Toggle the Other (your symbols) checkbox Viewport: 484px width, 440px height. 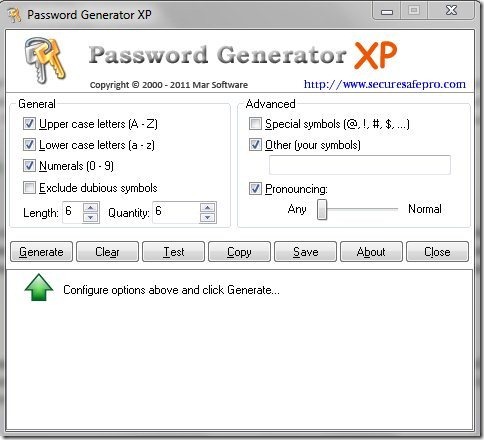(x=255, y=145)
